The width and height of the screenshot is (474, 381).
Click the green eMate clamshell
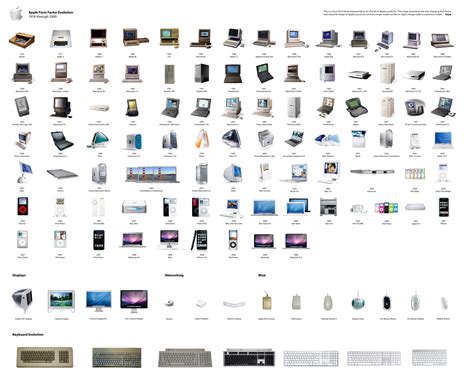(x=356, y=107)
